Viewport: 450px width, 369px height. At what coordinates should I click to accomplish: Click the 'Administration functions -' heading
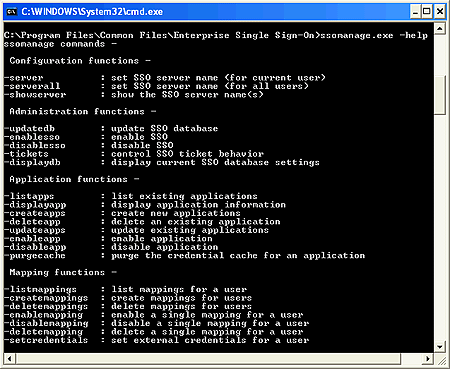83,112
